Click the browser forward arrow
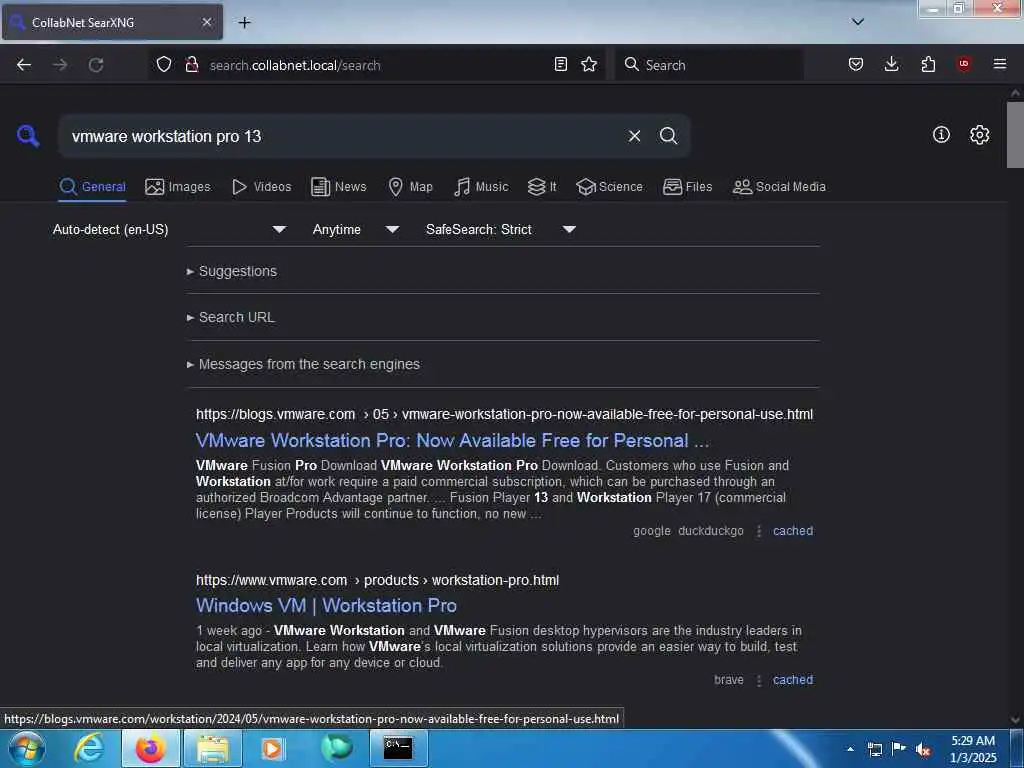The height and width of the screenshot is (768, 1024). pyautogui.click(x=60, y=65)
